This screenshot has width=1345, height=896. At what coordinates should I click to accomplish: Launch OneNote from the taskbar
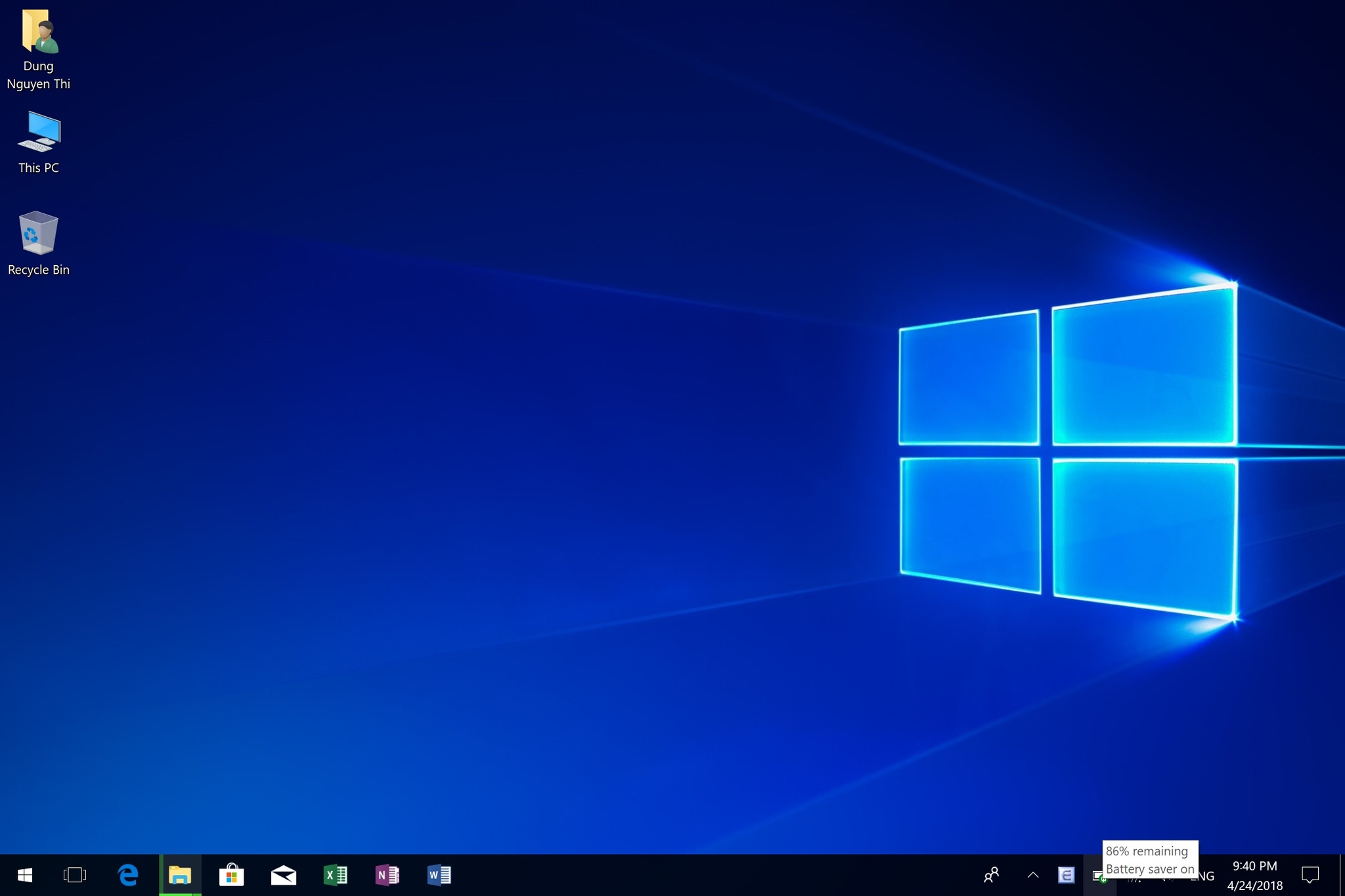[x=387, y=875]
